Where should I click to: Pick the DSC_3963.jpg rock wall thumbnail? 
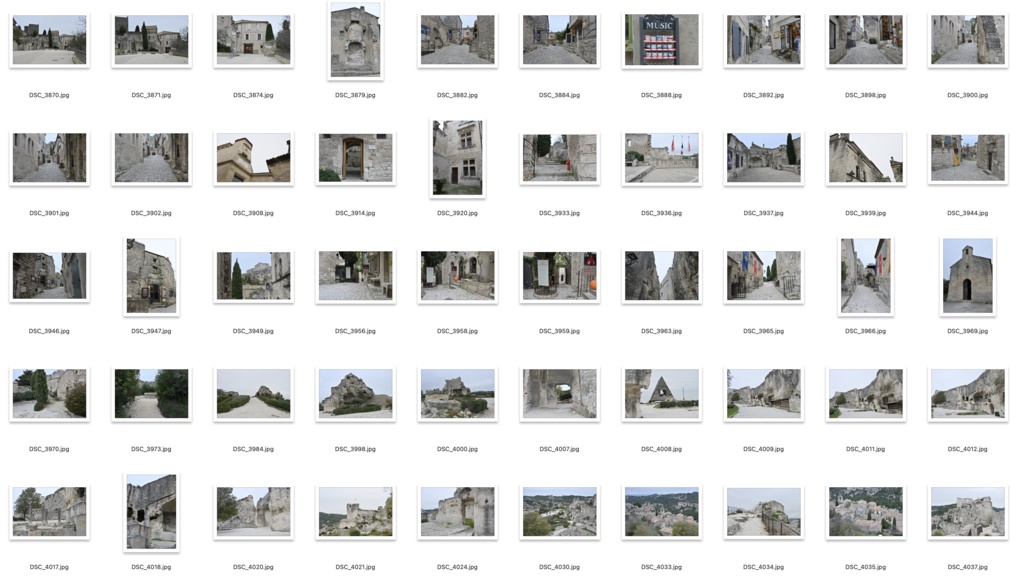click(662, 275)
